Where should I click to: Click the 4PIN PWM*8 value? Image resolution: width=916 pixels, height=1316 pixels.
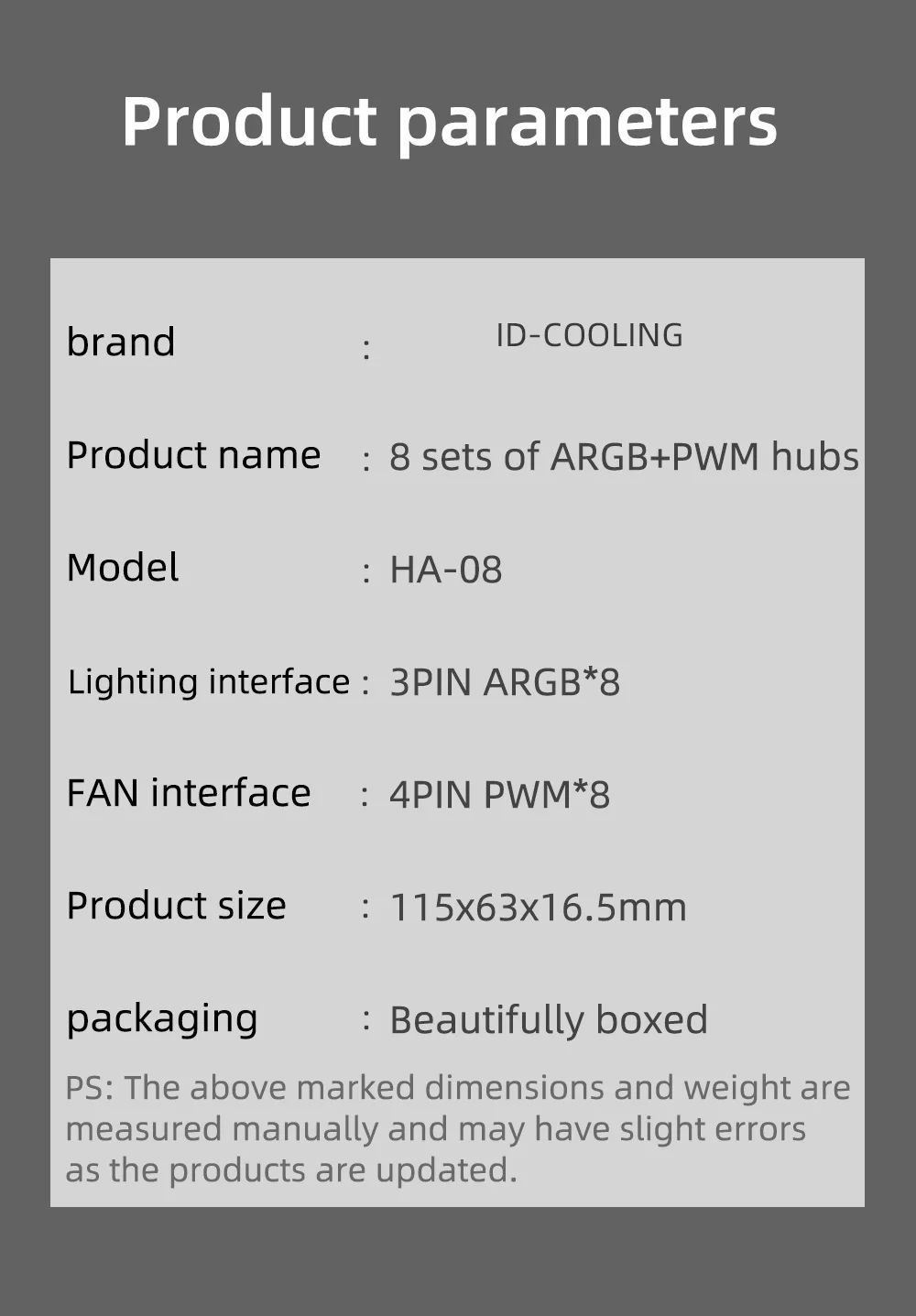point(499,795)
